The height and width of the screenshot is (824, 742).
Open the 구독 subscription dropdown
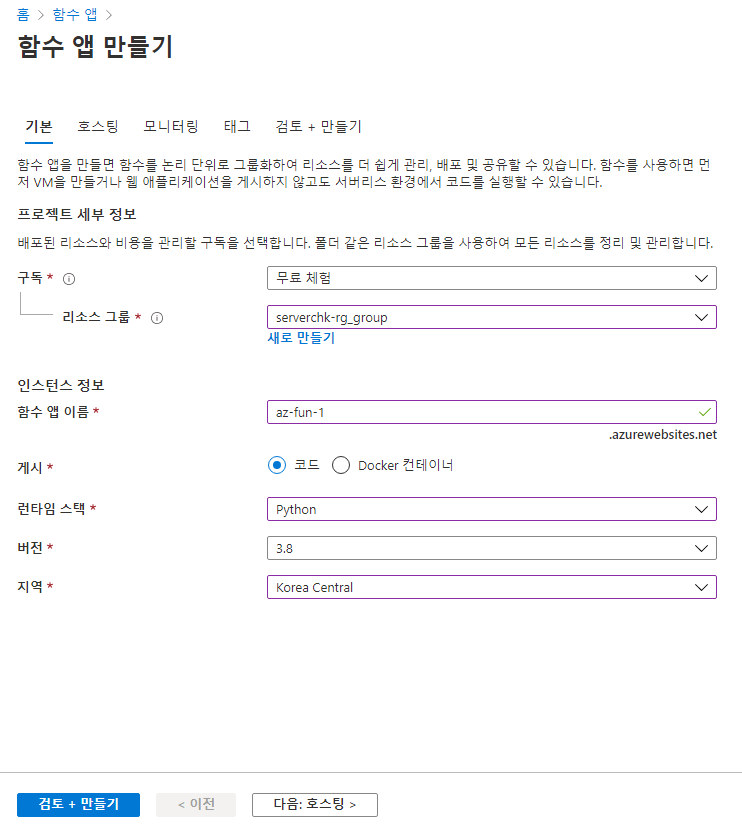click(492, 278)
